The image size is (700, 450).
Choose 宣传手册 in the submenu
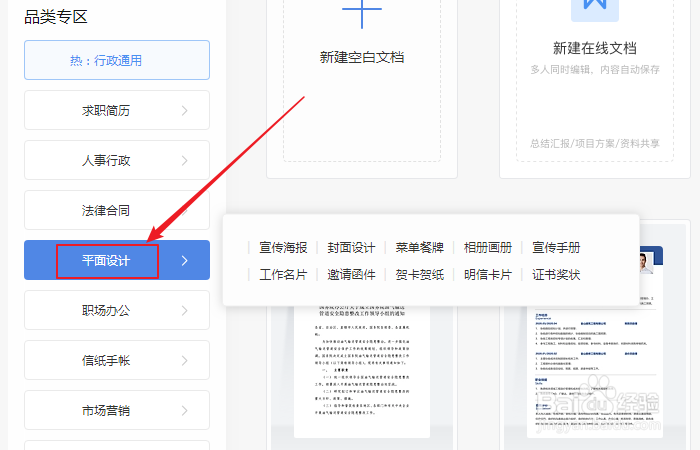coord(556,248)
